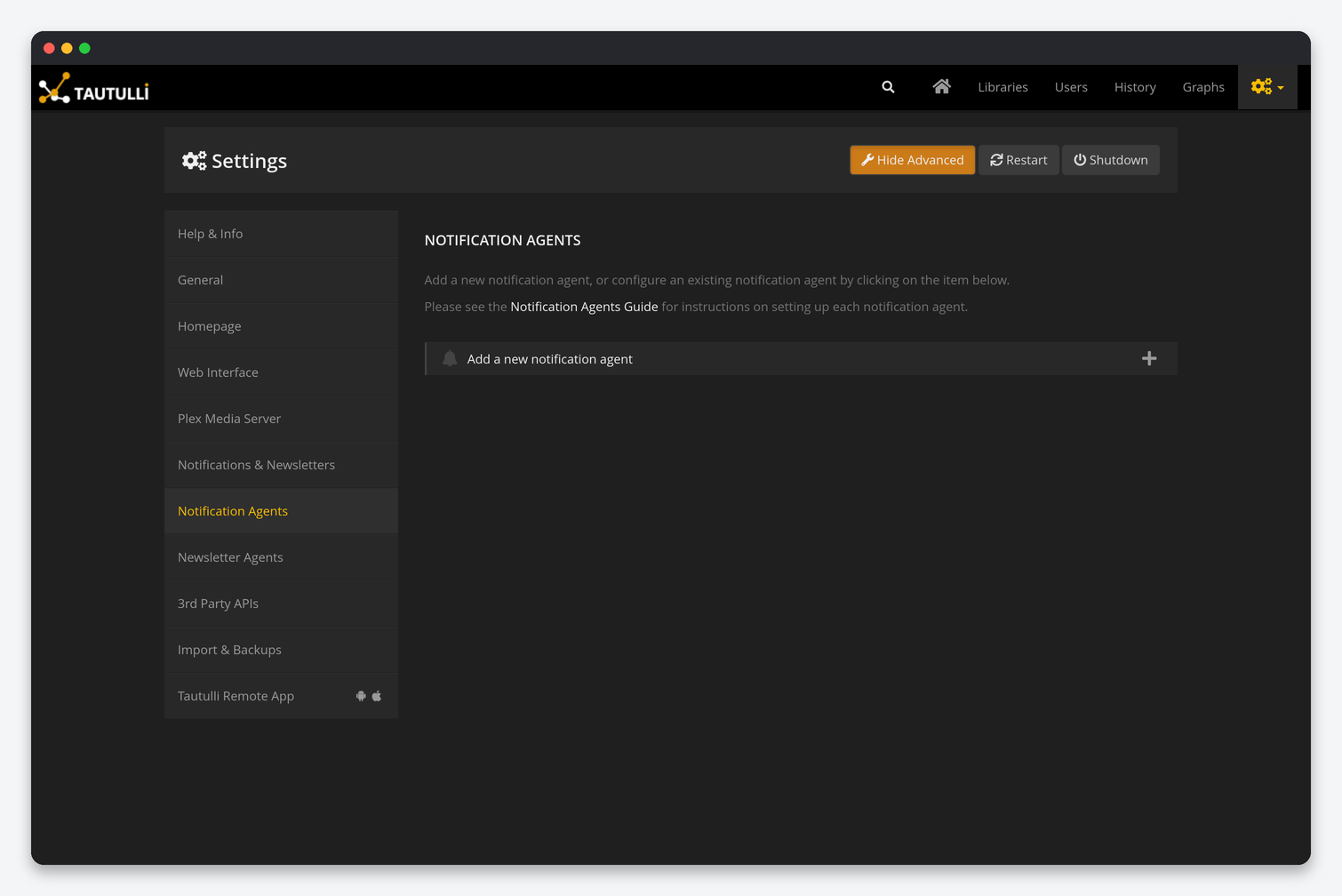Screen dimensions: 1342x896
Task: Click Android icon beside Tautulli Remote App
Action: (361, 696)
